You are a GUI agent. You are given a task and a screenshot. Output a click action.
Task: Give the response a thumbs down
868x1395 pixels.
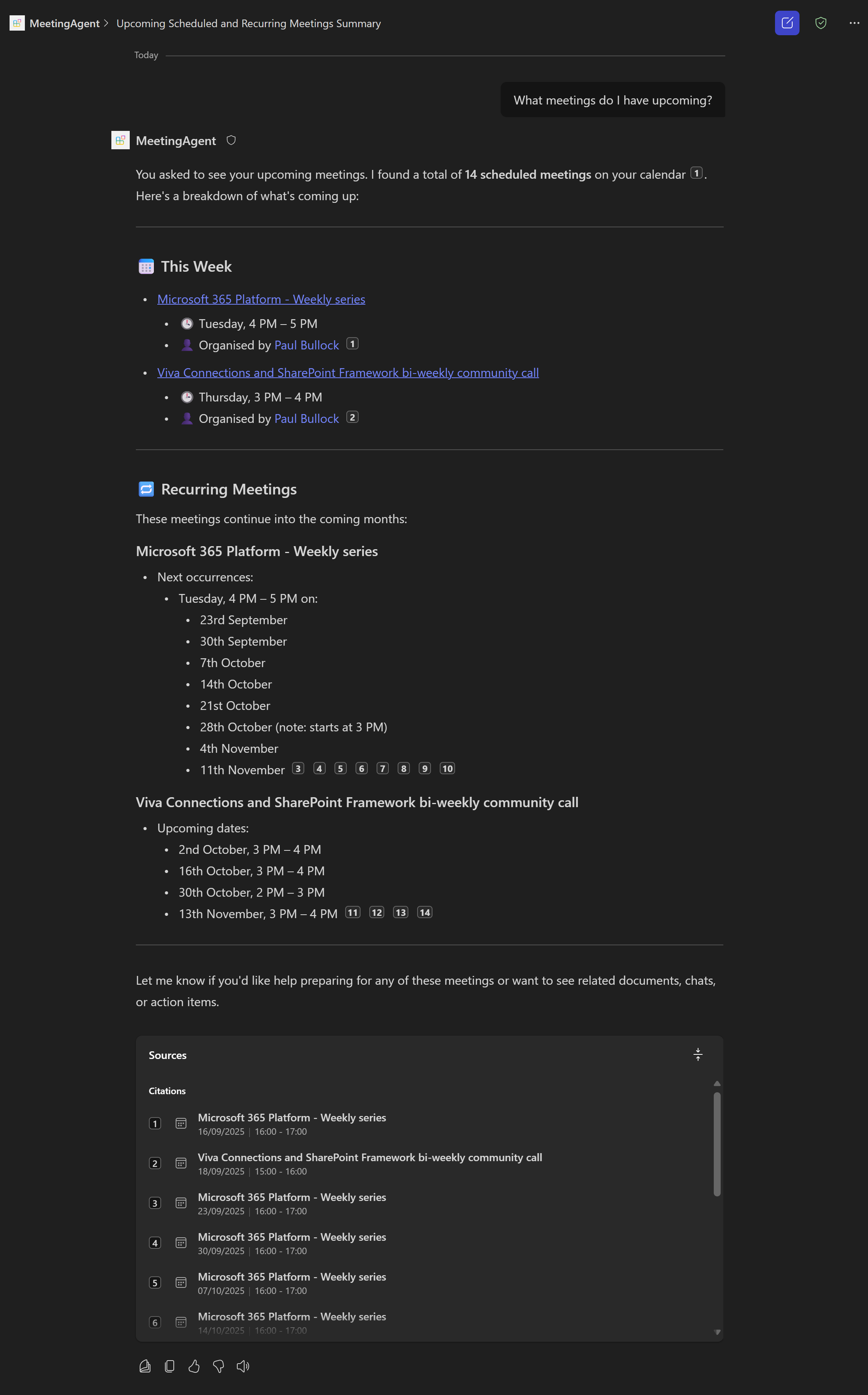(219, 1366)
